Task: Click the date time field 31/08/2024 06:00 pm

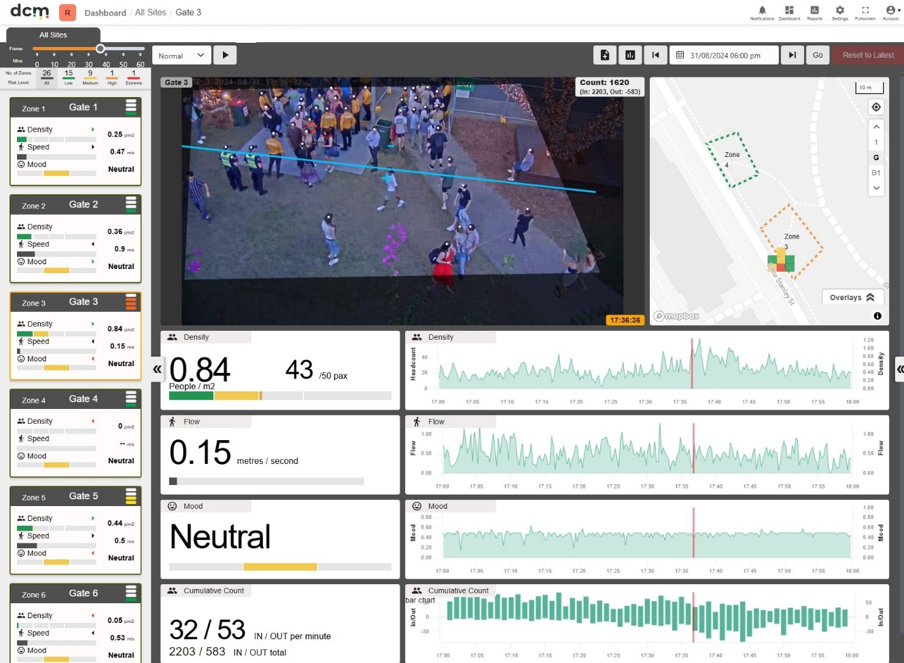Action: pos(724,55)
